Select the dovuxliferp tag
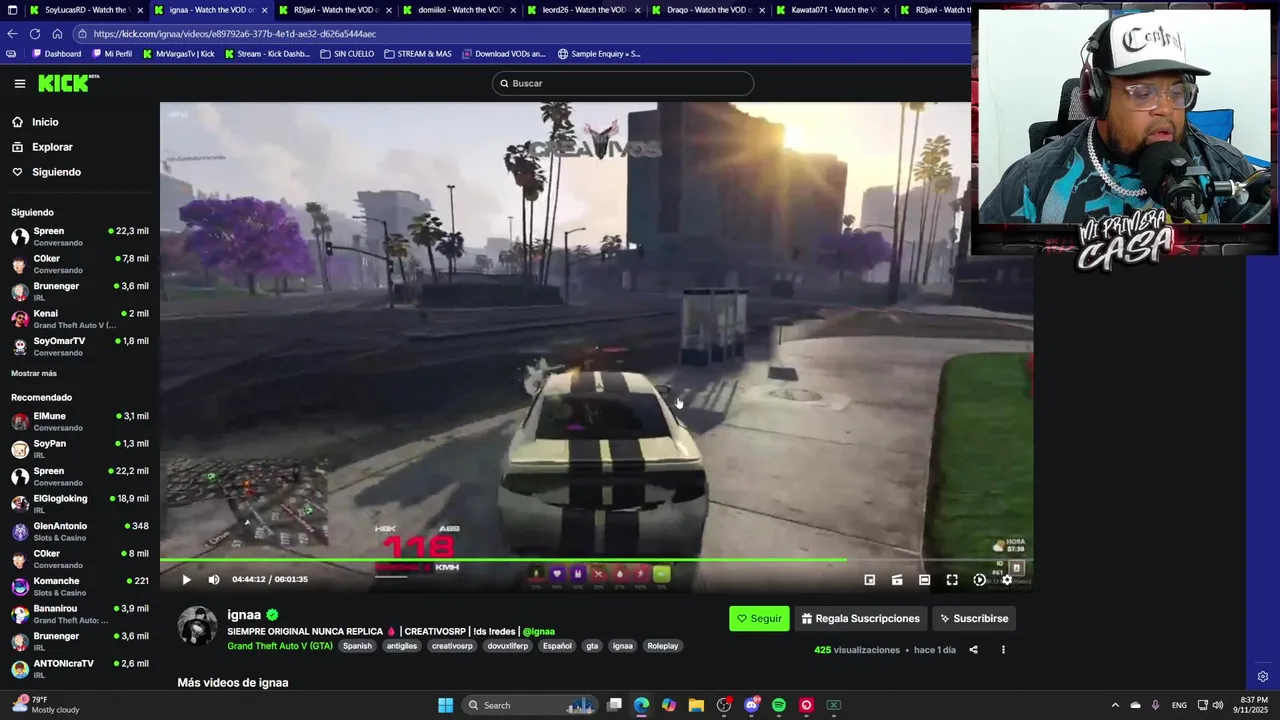Image resolution: width=1280 pixels, height=720 pixels. click(x=508, y=646)
